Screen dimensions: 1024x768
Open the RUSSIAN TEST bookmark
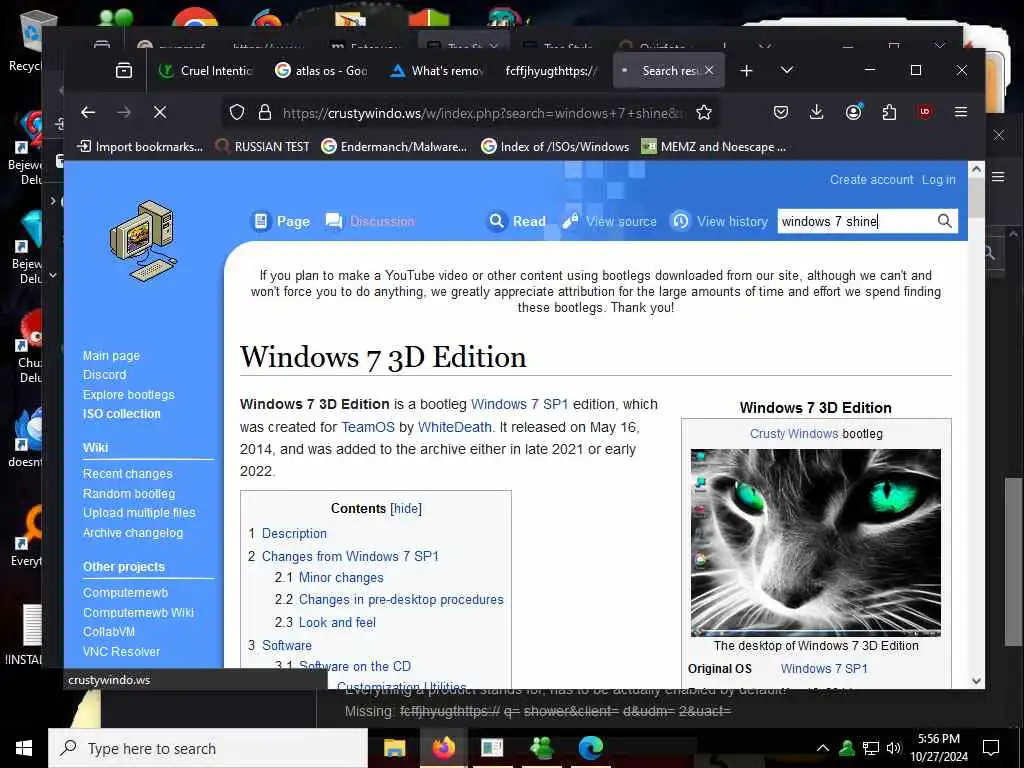[263, 147]
